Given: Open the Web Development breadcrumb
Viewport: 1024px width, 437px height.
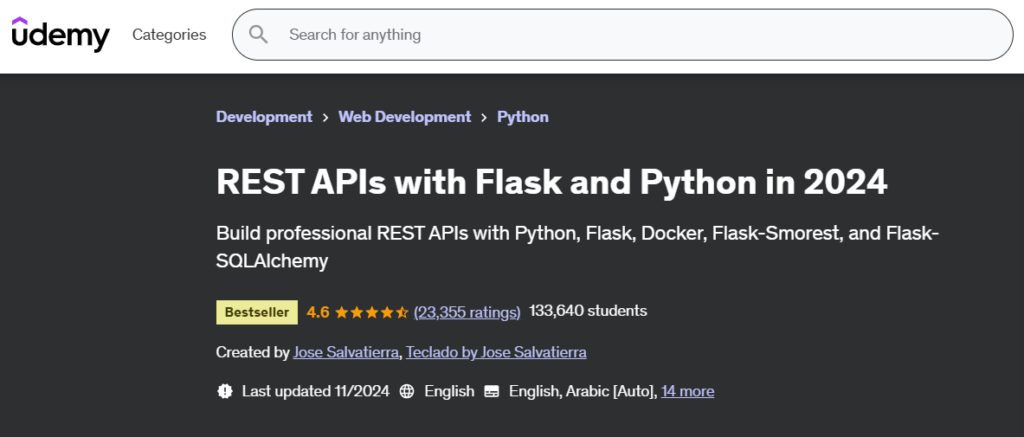Looking at the screenshot, I should click(x=405, y=117).
